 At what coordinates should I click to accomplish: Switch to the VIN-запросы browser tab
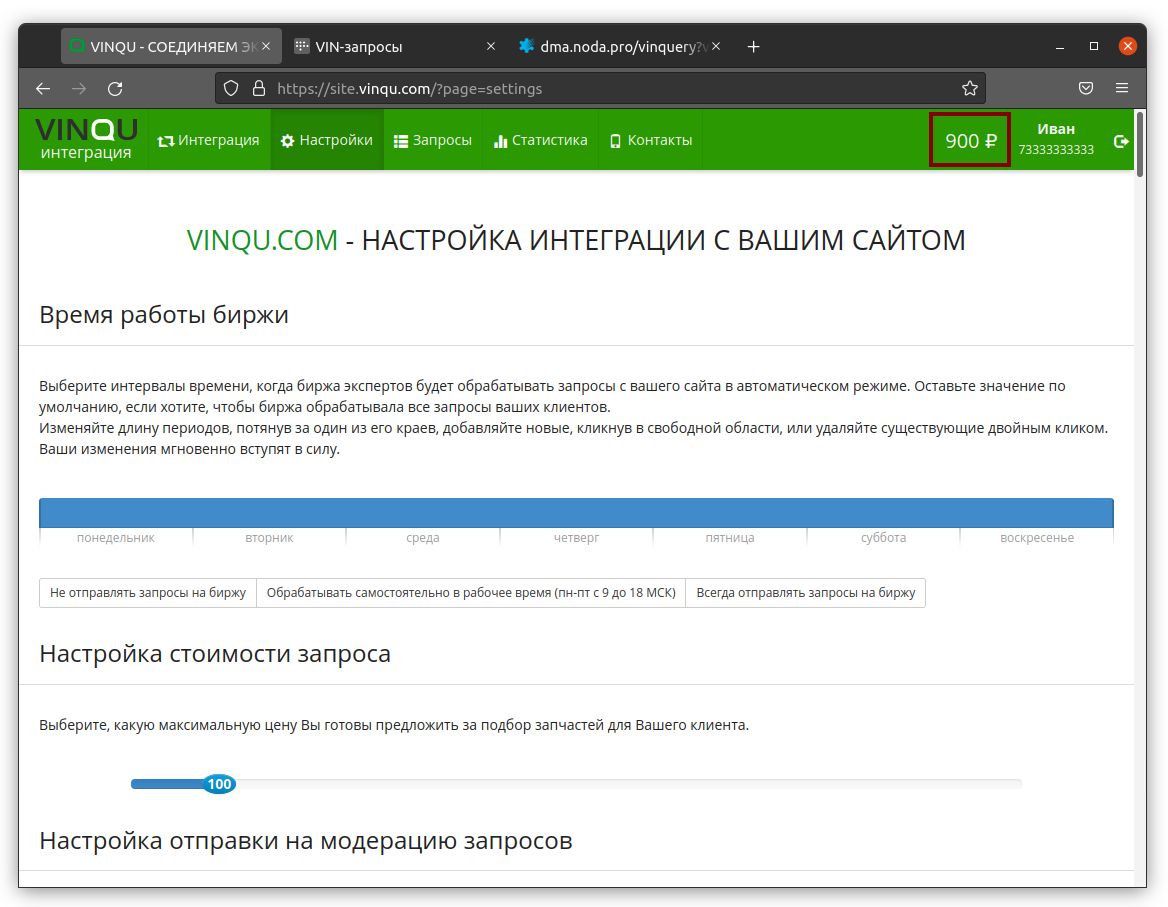click(395, 46)
